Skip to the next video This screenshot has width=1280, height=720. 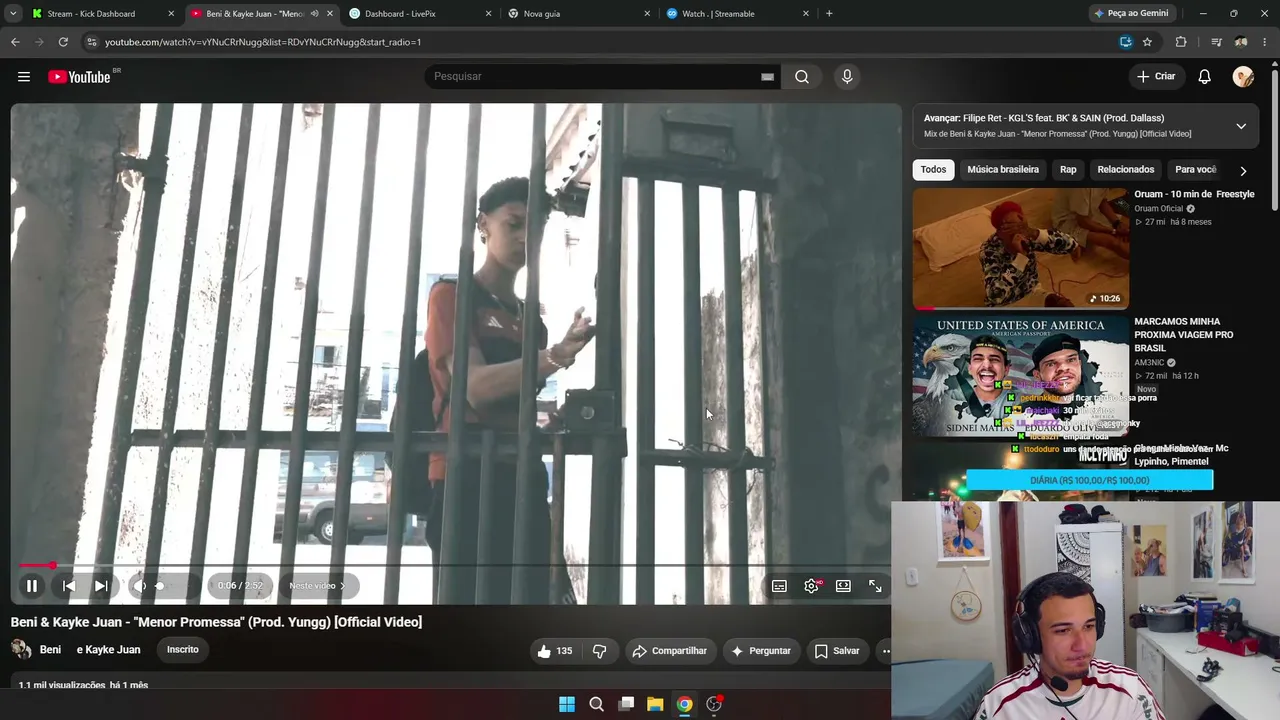coord(101,586)
